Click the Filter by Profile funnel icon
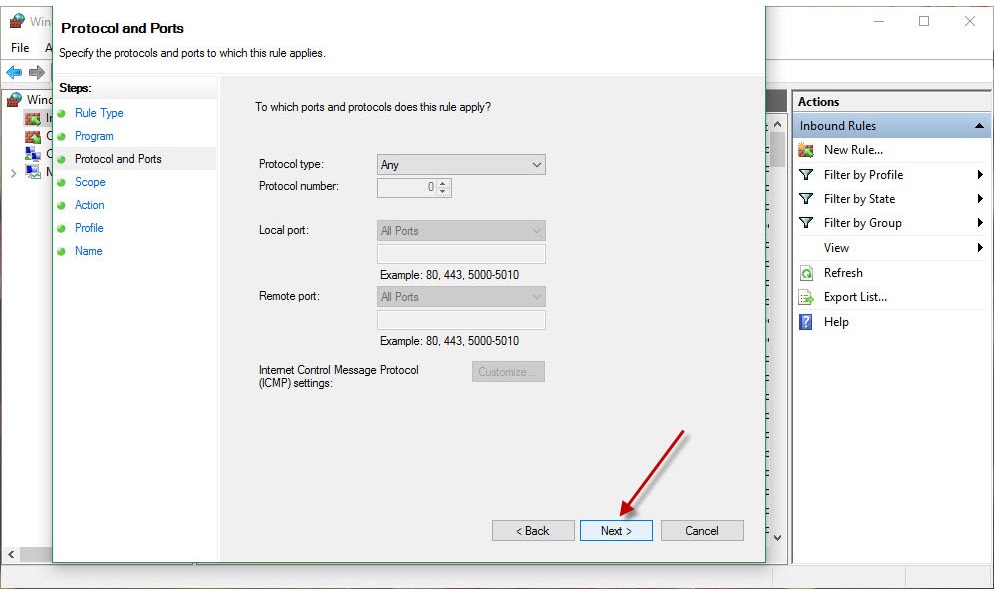The height and width of the screenshot is (597, 994). [806, 175]
